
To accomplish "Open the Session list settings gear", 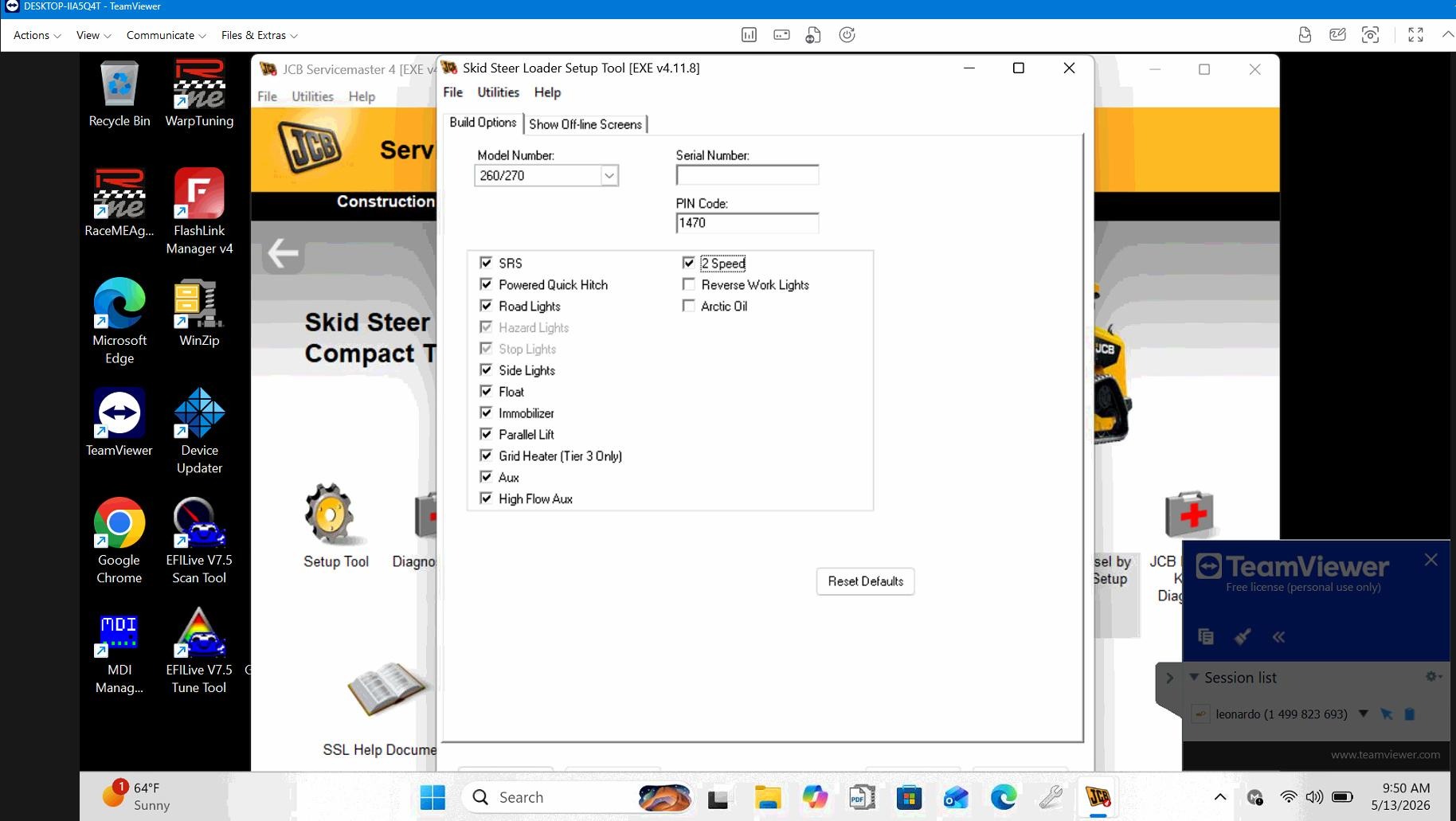I will click(x=1432, y=676).
